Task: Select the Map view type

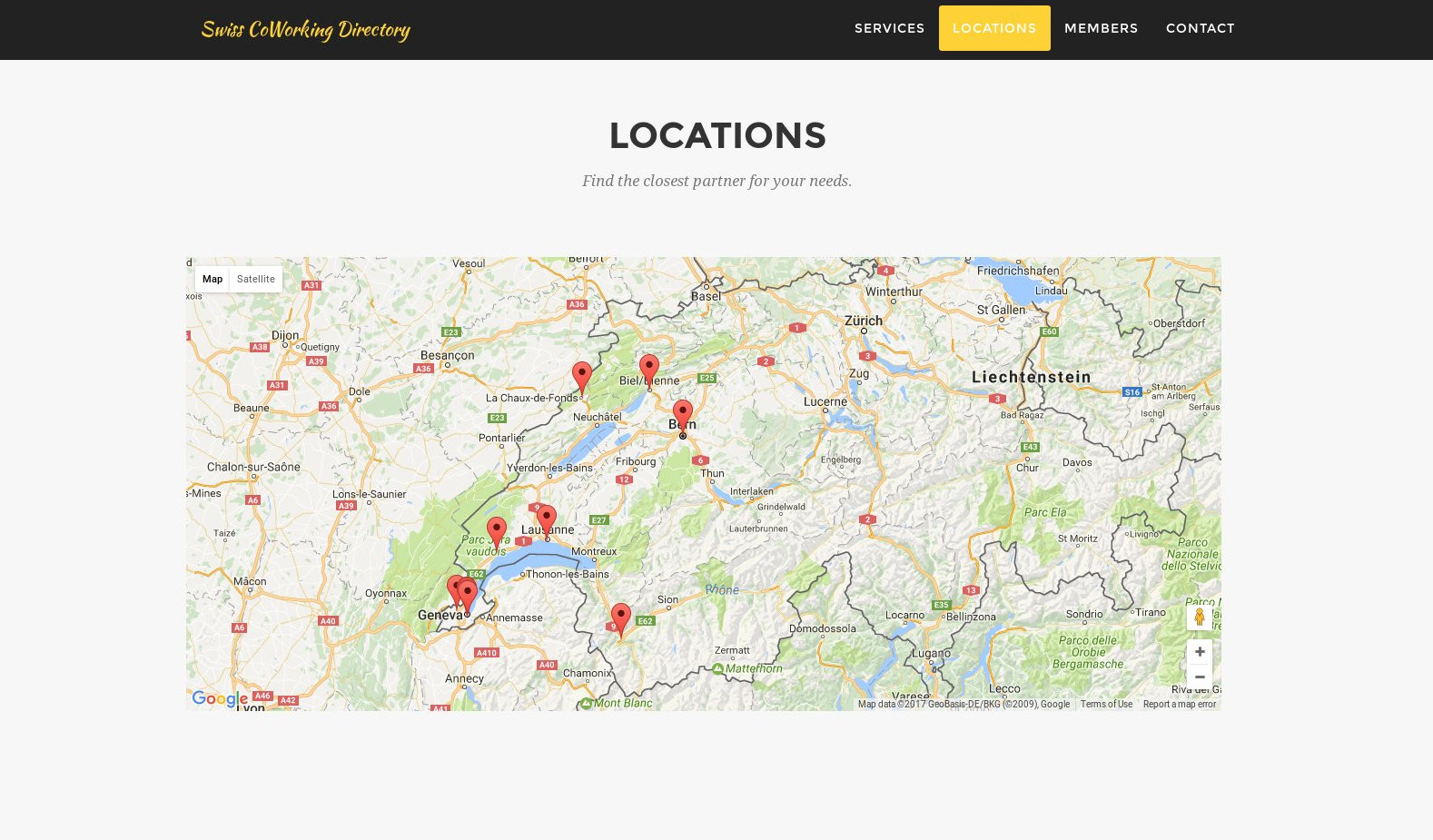Action: coord(212,280)
